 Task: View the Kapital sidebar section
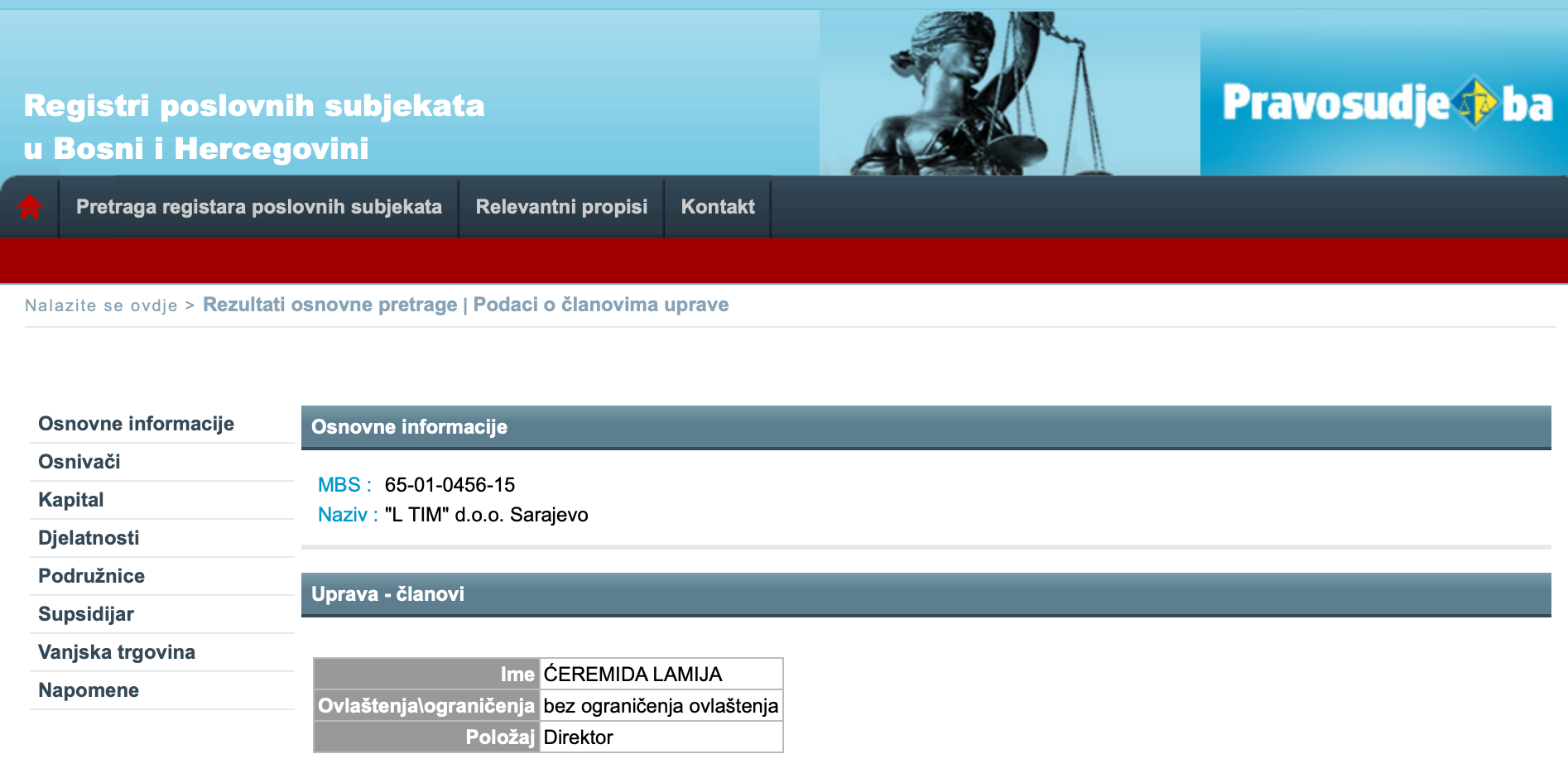tap(71, 500)
